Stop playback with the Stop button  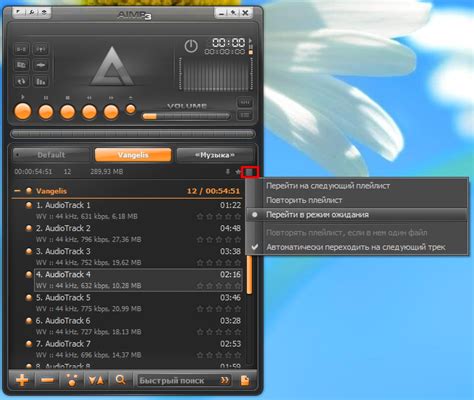[67, 112]
